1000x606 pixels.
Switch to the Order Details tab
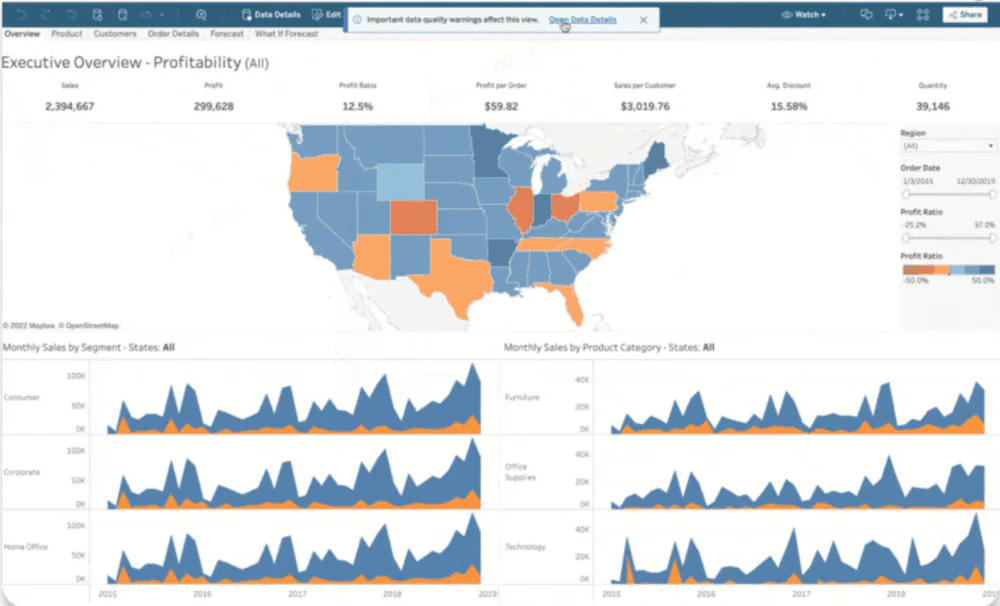tap(173, 34)
